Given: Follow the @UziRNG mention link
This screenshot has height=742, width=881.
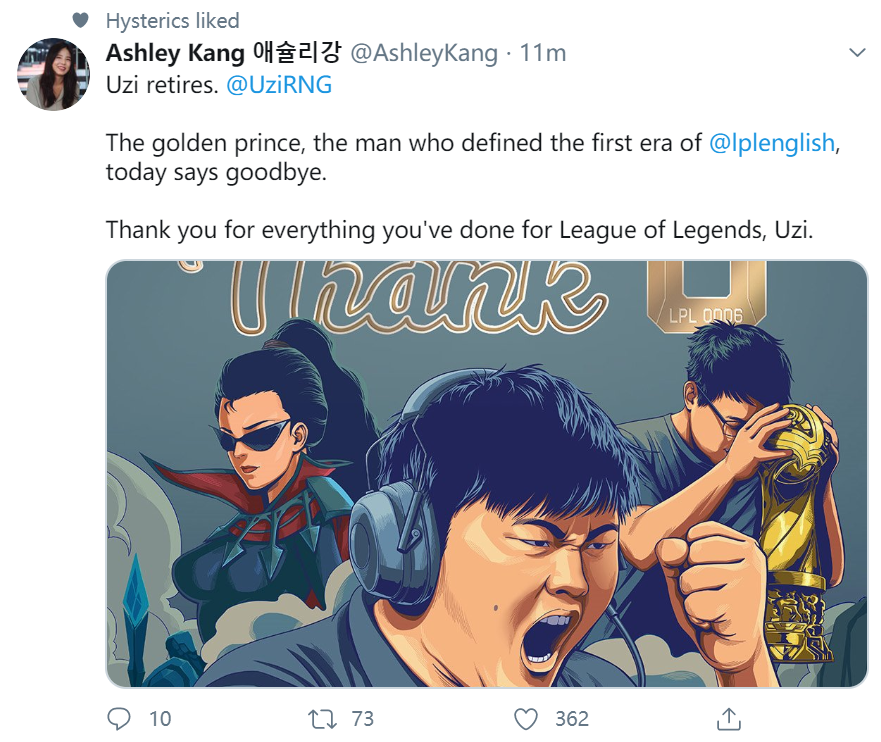Looking at the screenshot, I should click(x=279, y=85).
